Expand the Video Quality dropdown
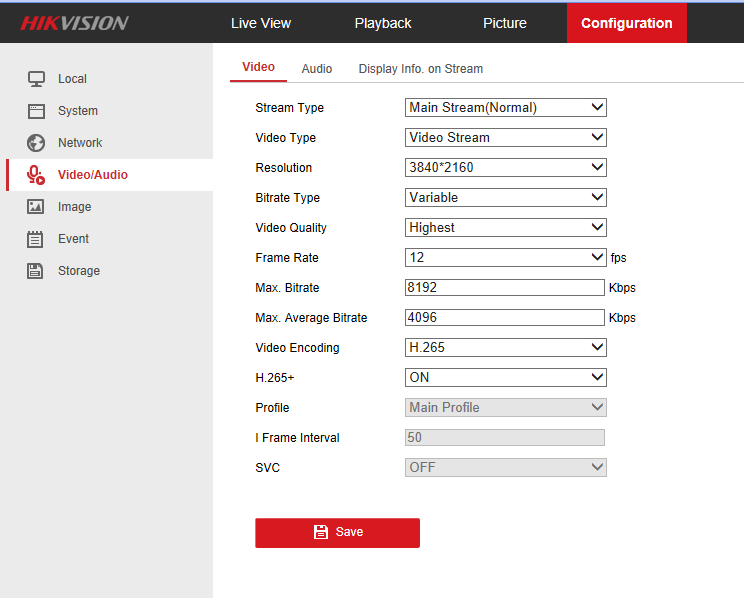 [506, 228]
